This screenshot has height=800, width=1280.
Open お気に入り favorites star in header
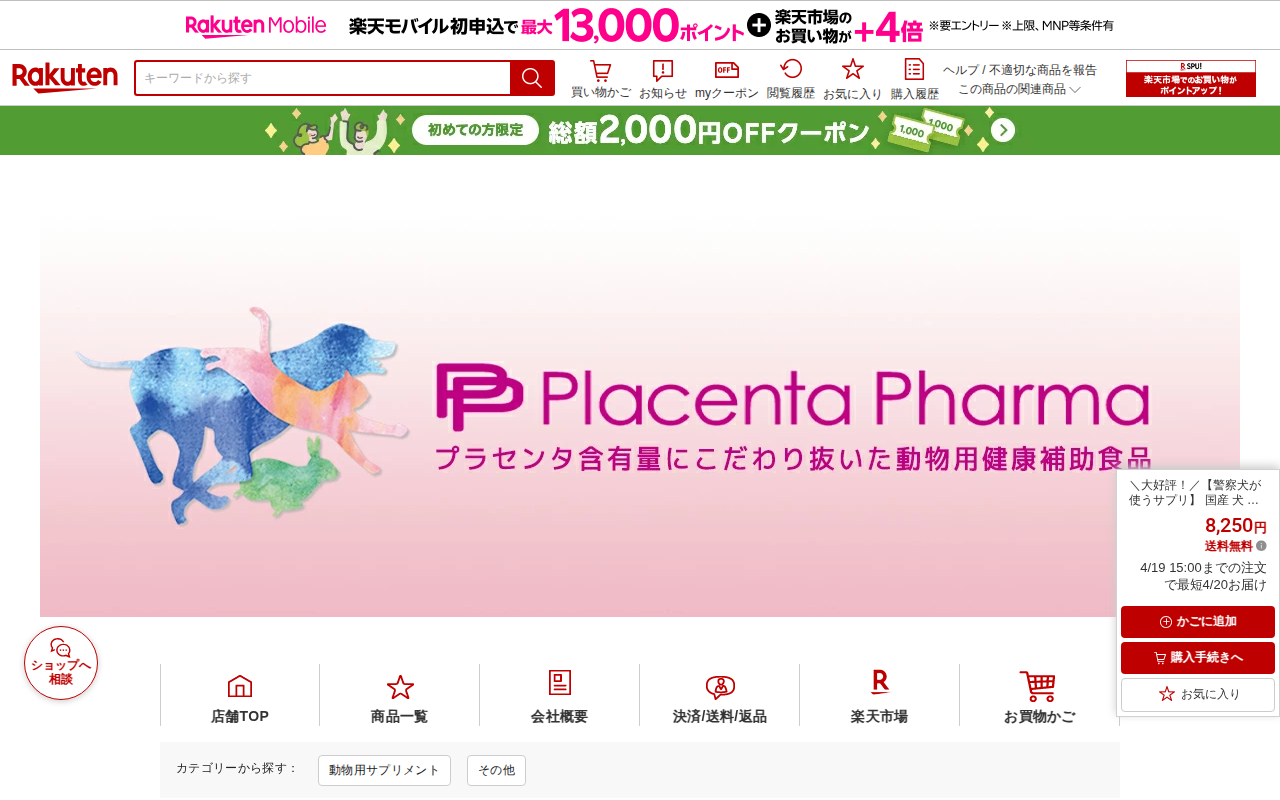point(853,78)
